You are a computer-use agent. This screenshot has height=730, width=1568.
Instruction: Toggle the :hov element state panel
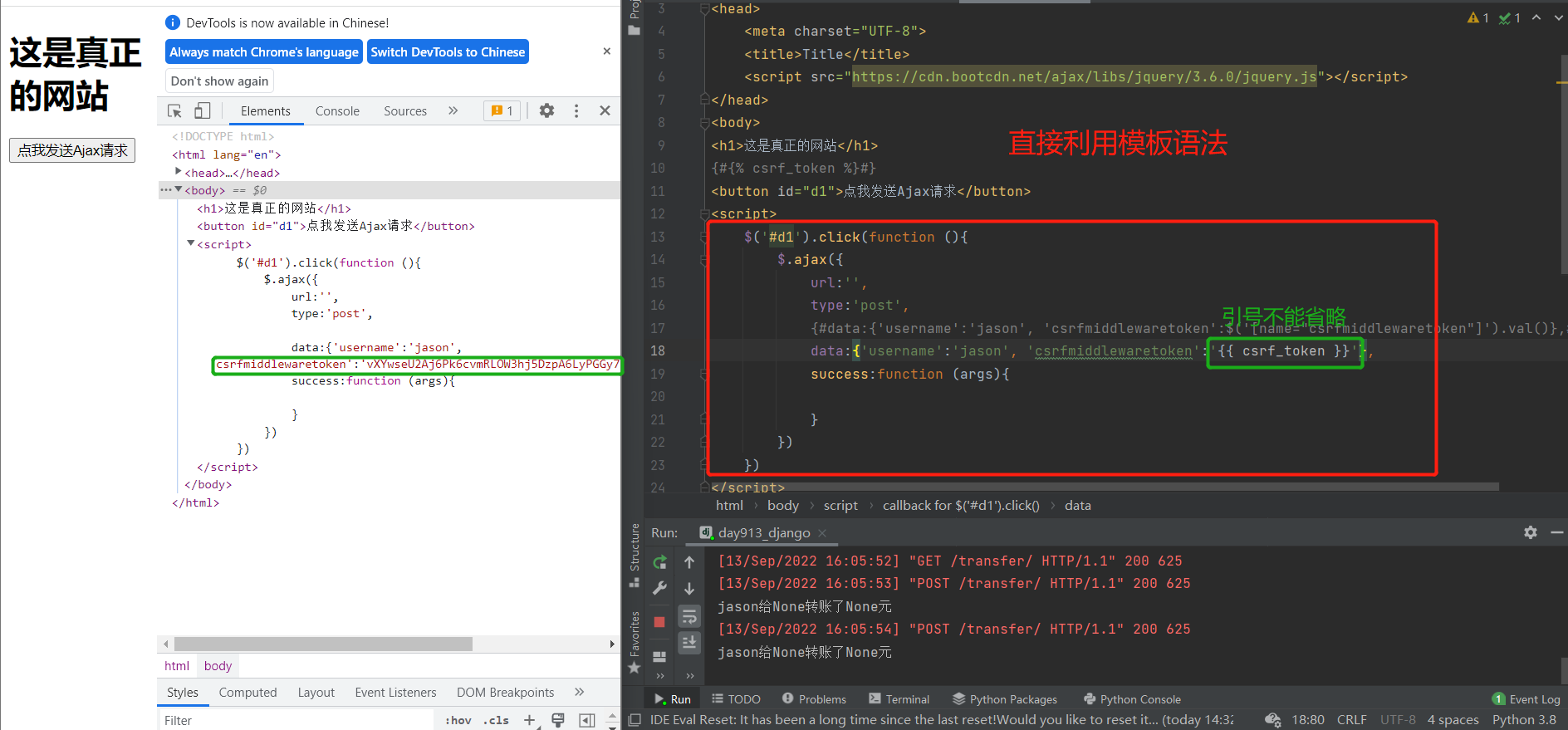click(458, 721)
